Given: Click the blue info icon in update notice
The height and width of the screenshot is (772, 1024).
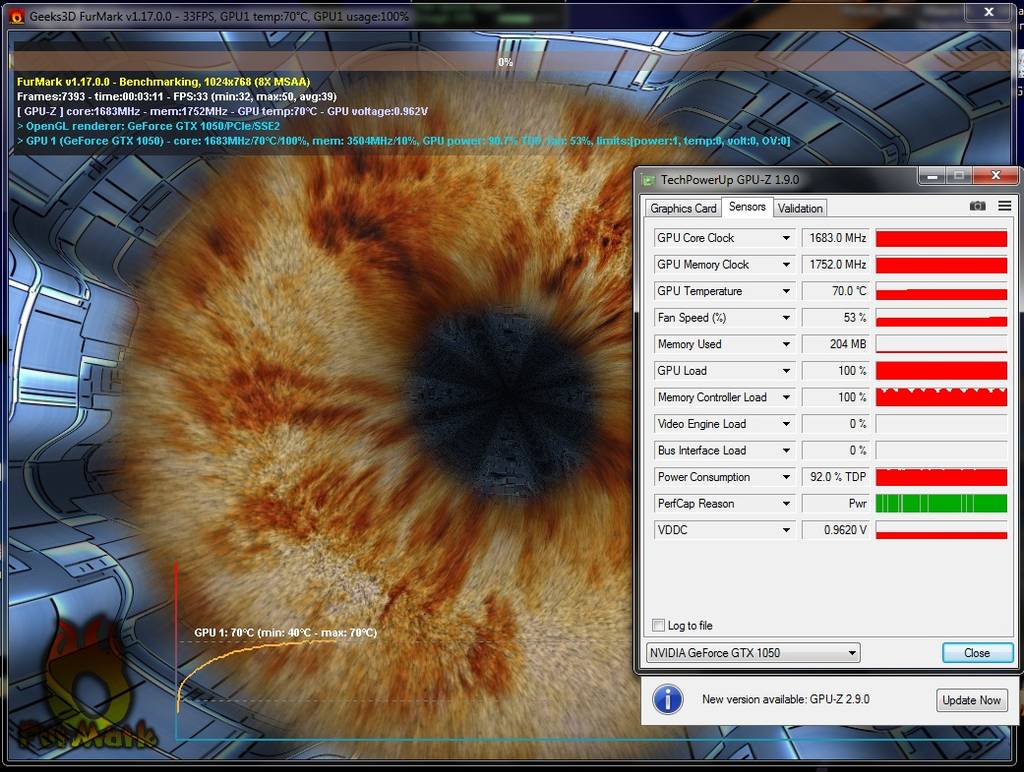Looking at the screenshot, I should (x=667, y=700).
